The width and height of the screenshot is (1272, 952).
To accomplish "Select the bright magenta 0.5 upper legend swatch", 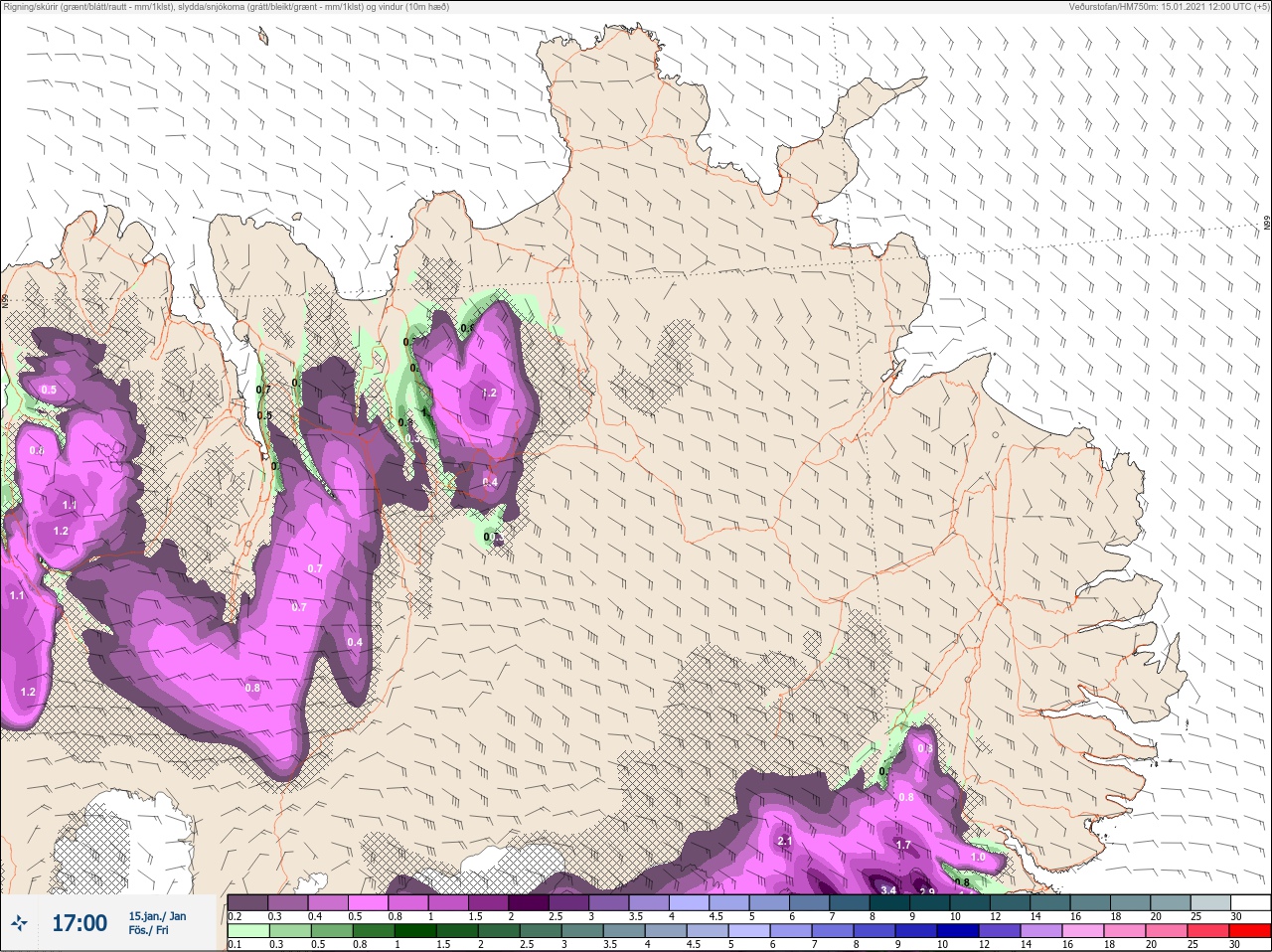I will pos(369,902).
